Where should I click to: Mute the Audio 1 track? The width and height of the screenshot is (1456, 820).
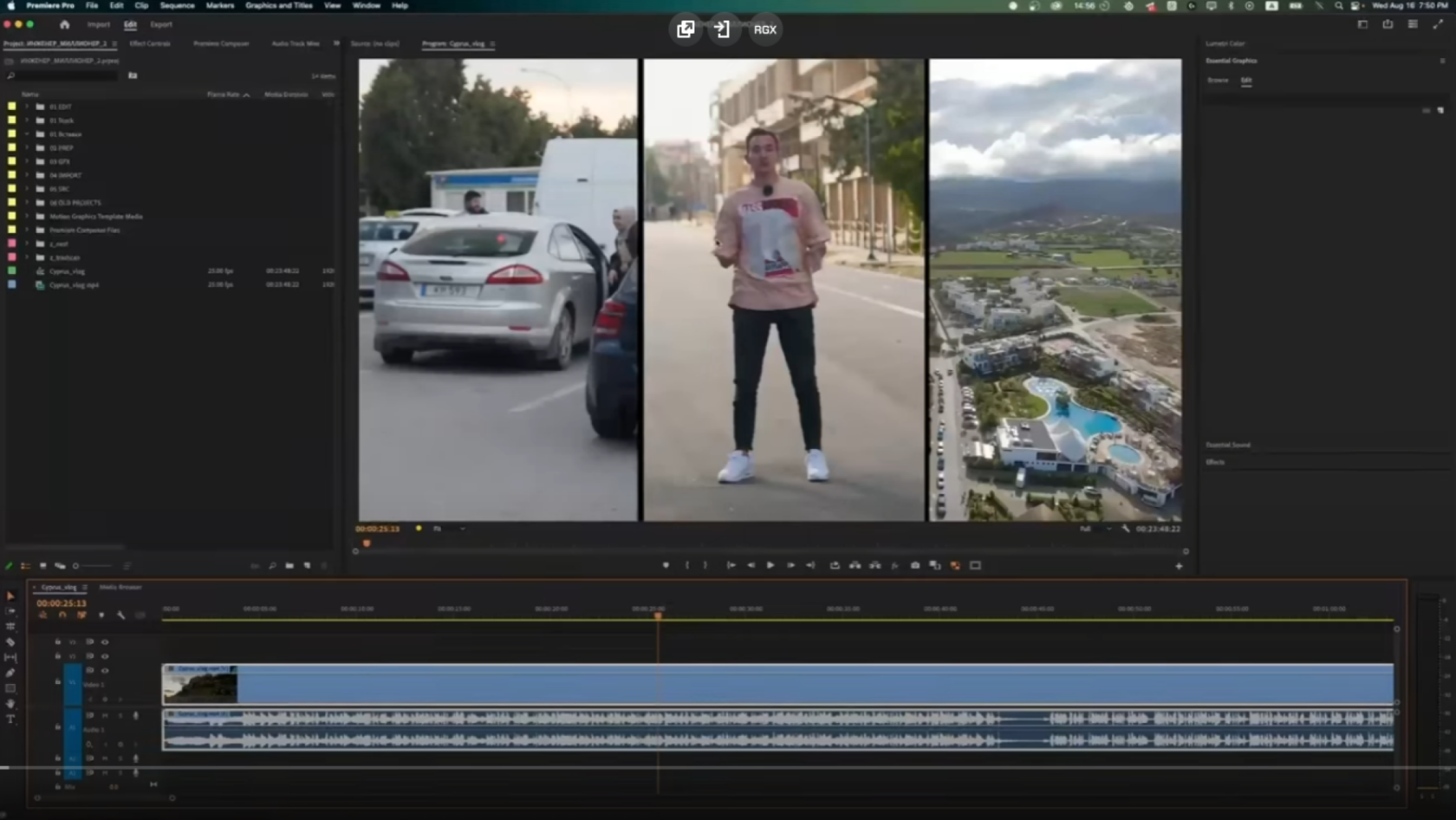tap(105, 716)
